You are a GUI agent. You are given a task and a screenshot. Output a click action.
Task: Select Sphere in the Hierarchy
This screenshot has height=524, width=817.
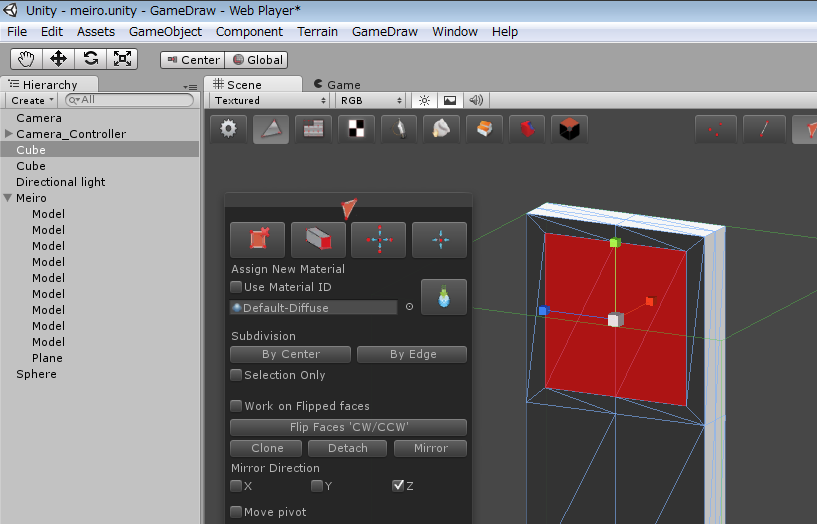(x=36, y=374)
